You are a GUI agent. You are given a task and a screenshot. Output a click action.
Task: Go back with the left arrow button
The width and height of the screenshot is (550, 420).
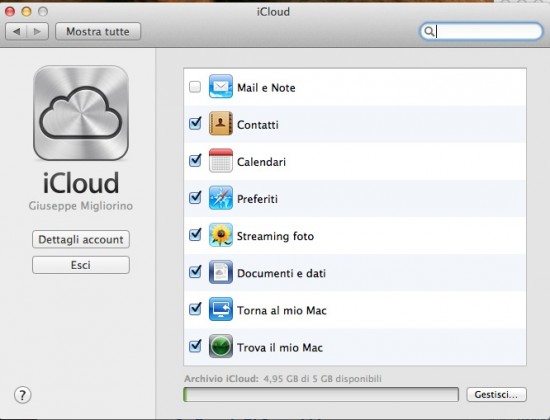coord(16,32)
